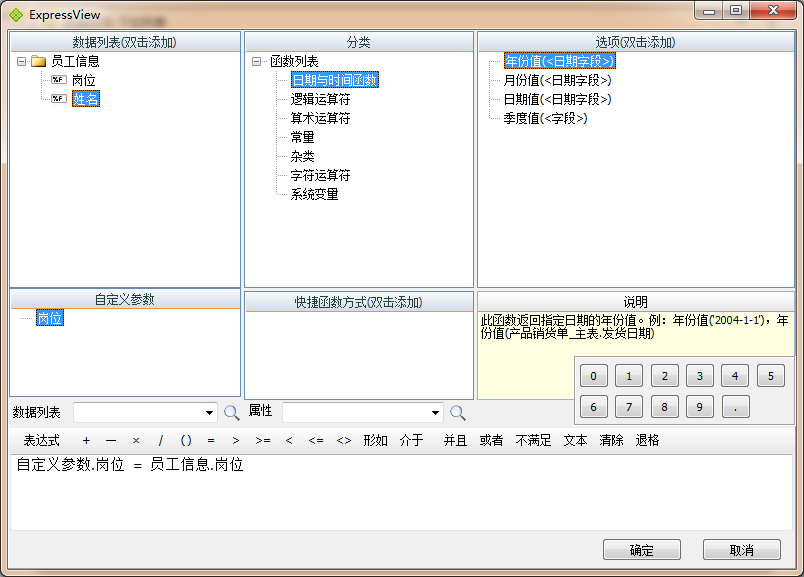Insert the <= operator

(x=316, y=440)
